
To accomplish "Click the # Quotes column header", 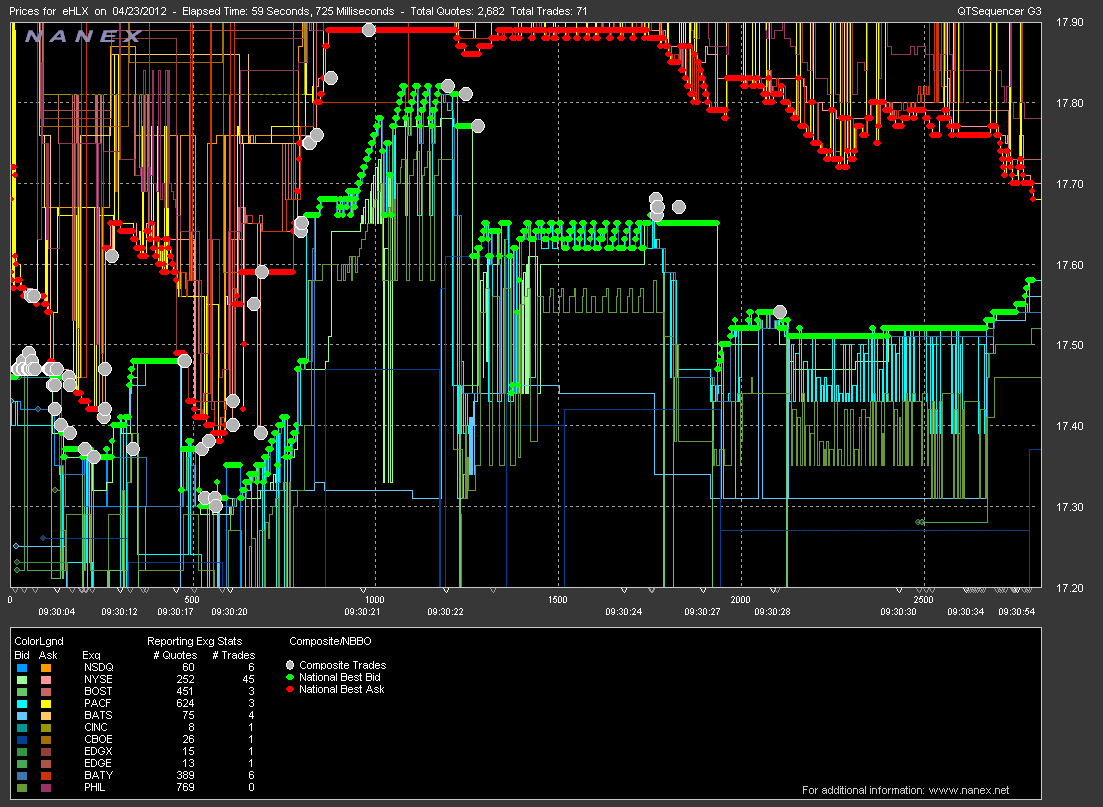I will (171, 654).
